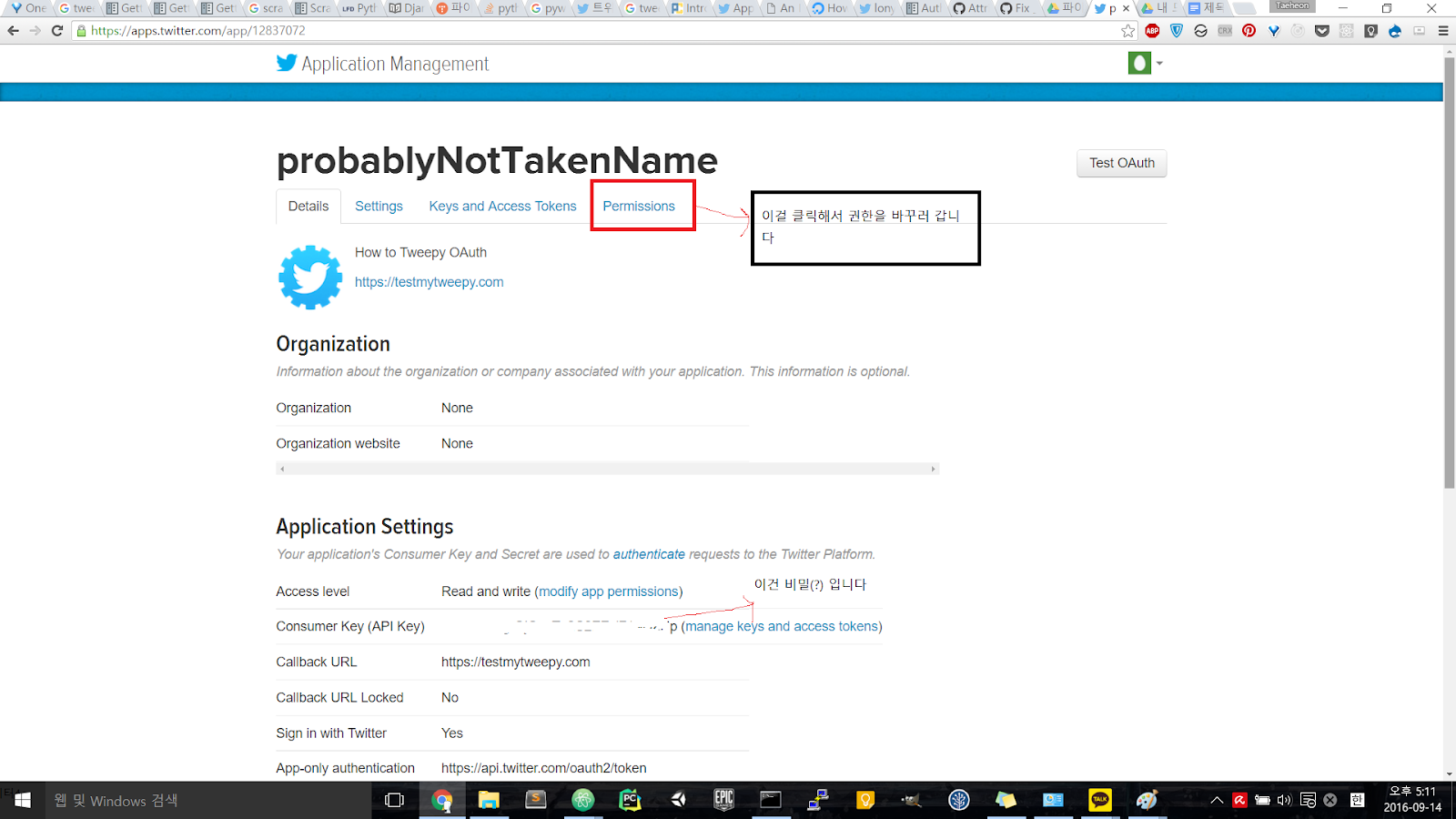The image size is (1456, 819).
Task: Open the command prompt from taskbar
Action: (771, 800)
